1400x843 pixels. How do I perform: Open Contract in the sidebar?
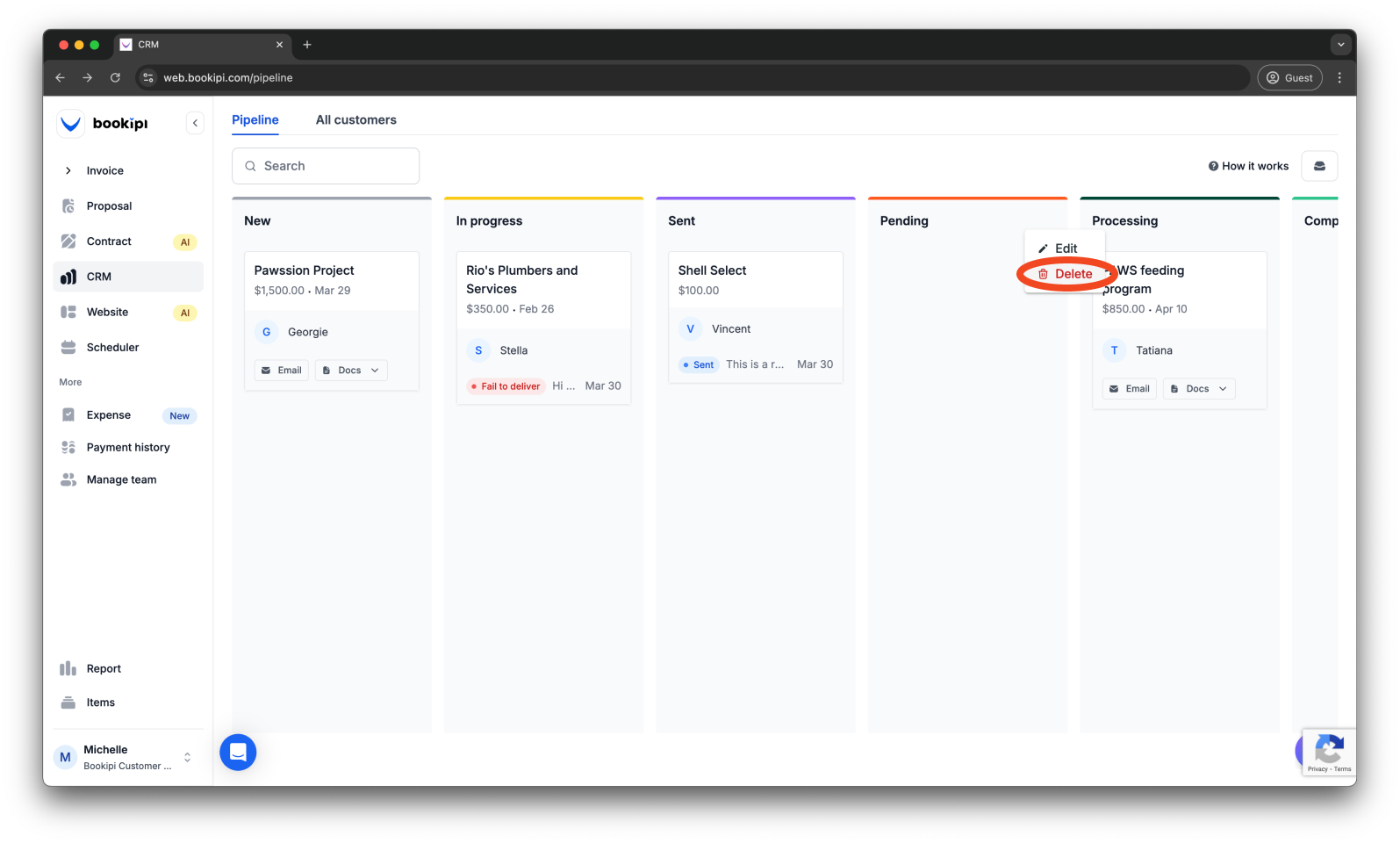tap(128, 241)
